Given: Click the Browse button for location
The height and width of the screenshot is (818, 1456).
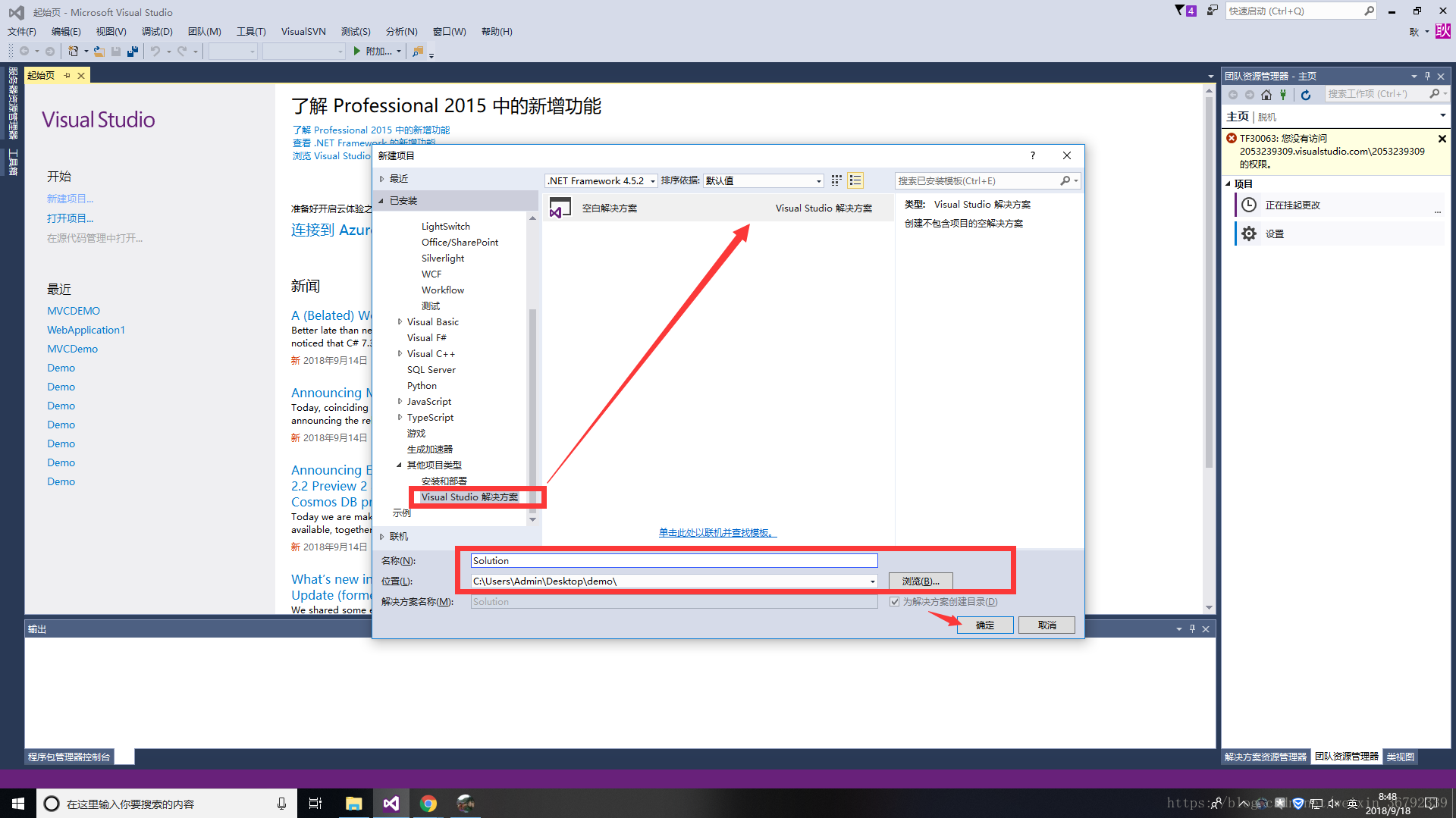Looking at the screenshot, I should [x=921, y=581].
